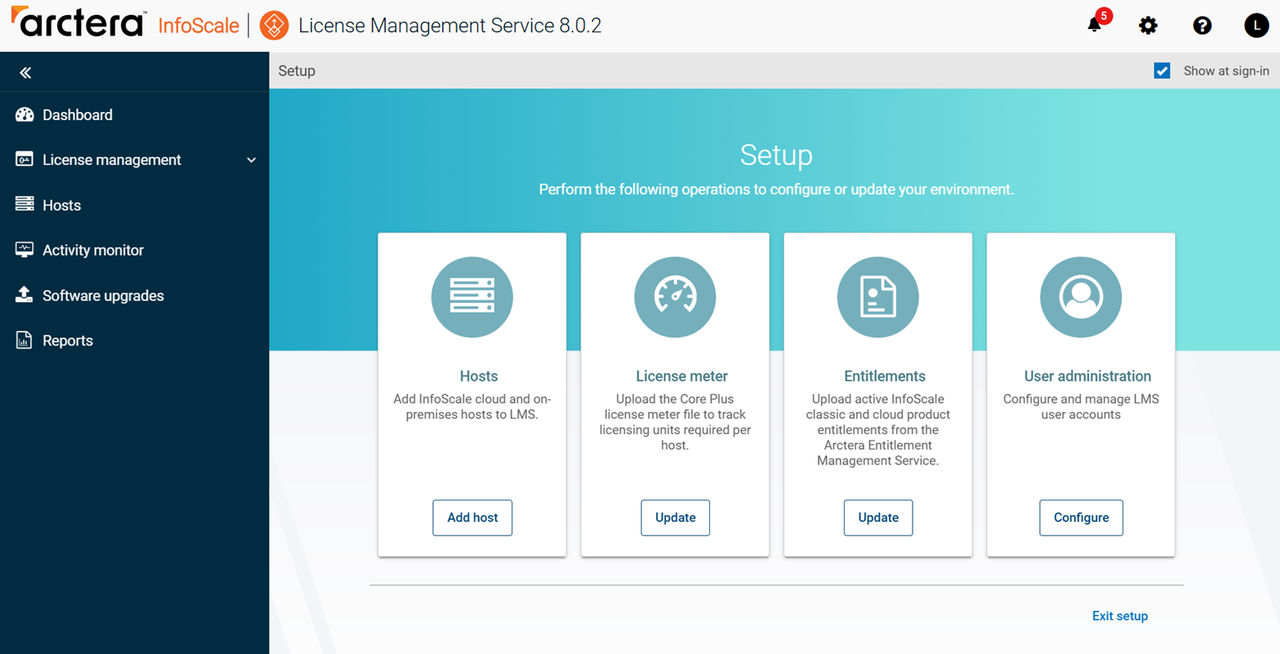This screenshot has height=654, width=1280.
Task: Click the Entitlements card title
Action: pyautogui.click(x=885, y=376)
